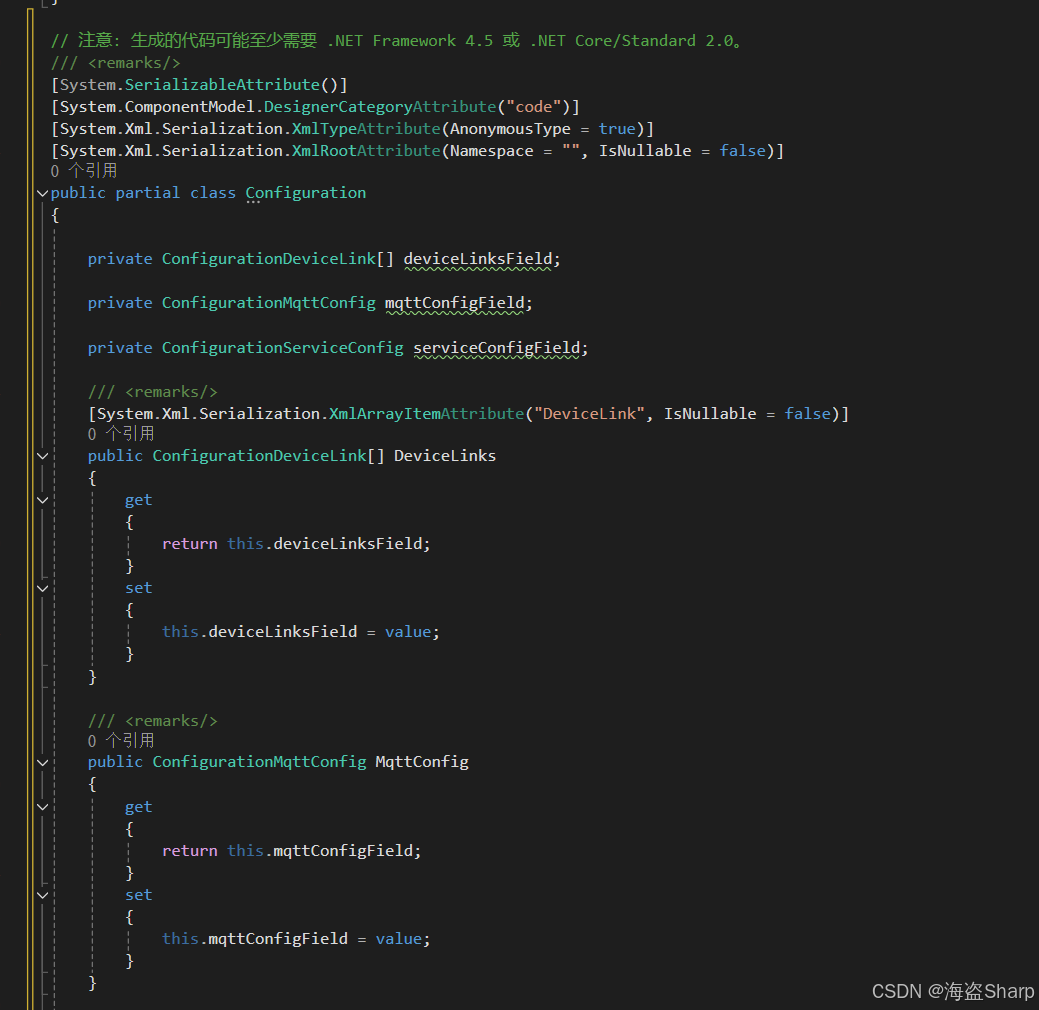Fold the set accessor of MqttConfig
Screen dimensions: 1039x1010
point(42,895)
